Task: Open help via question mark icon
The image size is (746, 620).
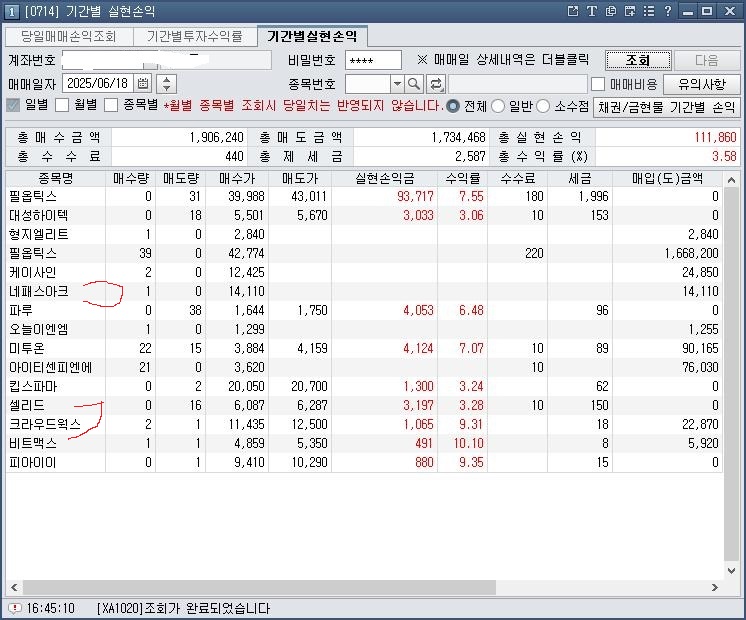Action: (x=667, y=11)
